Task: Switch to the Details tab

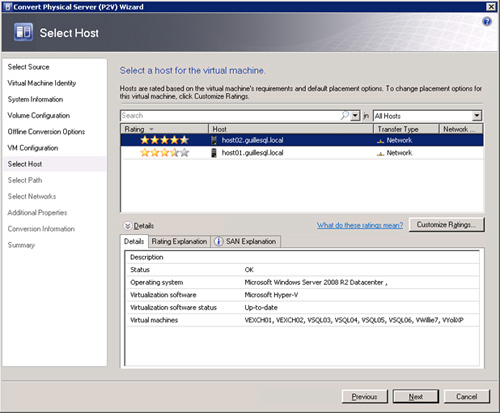Action: tap(134, 241)
